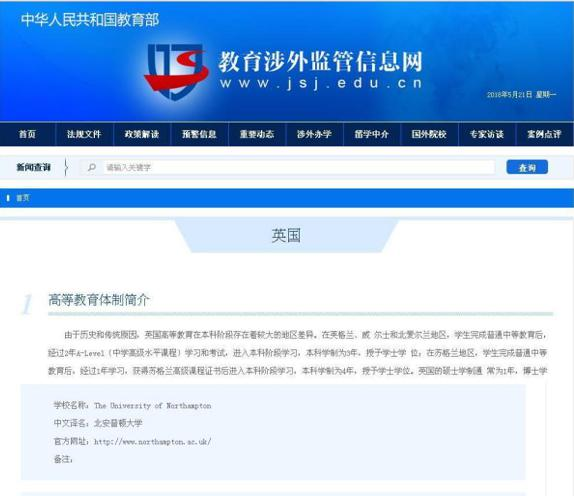Click the 英国 country heading banner
Viewport: 574px width, 496px height.
(286, 235)
